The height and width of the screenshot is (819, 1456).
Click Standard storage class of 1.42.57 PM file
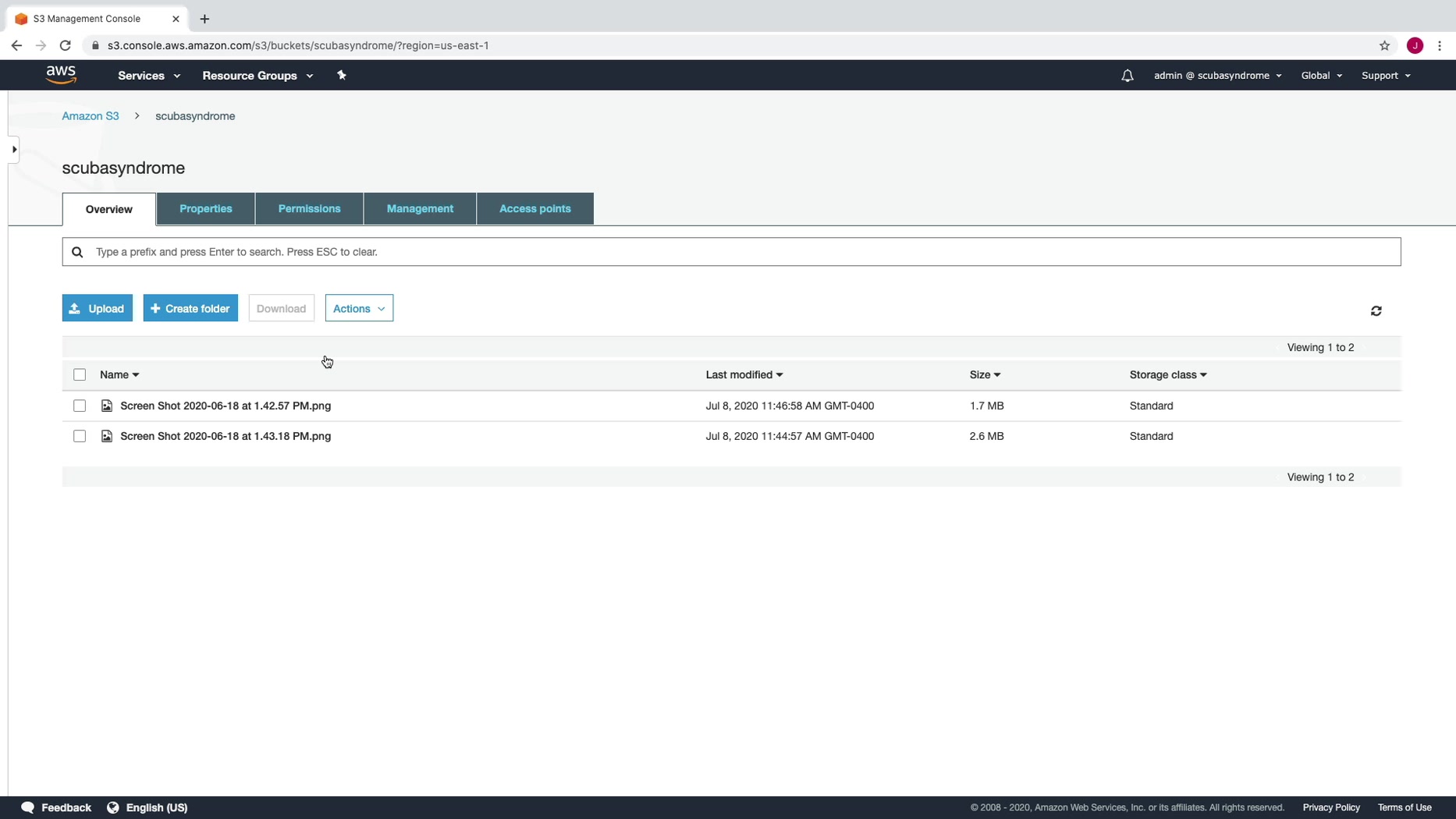click(1151, 406)
